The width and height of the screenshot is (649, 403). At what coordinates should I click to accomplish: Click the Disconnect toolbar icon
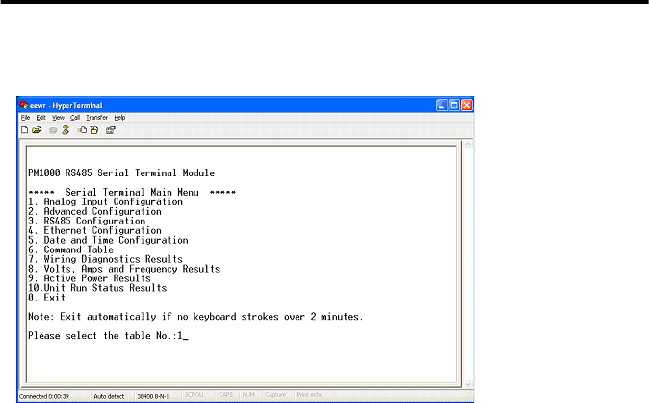(x=65, y=130)
